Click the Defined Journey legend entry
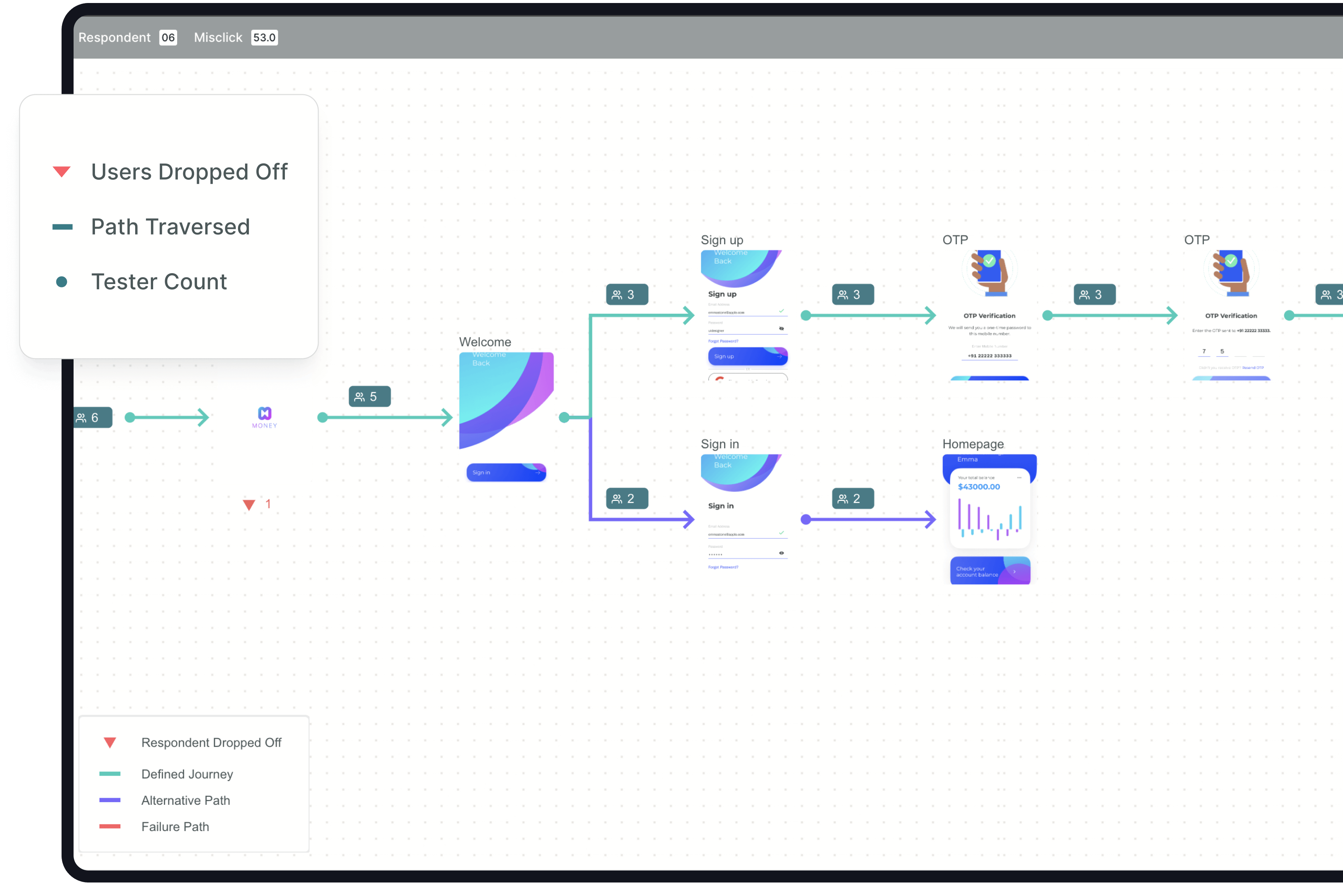The image size is (1343, 896). tap(166, 774)
